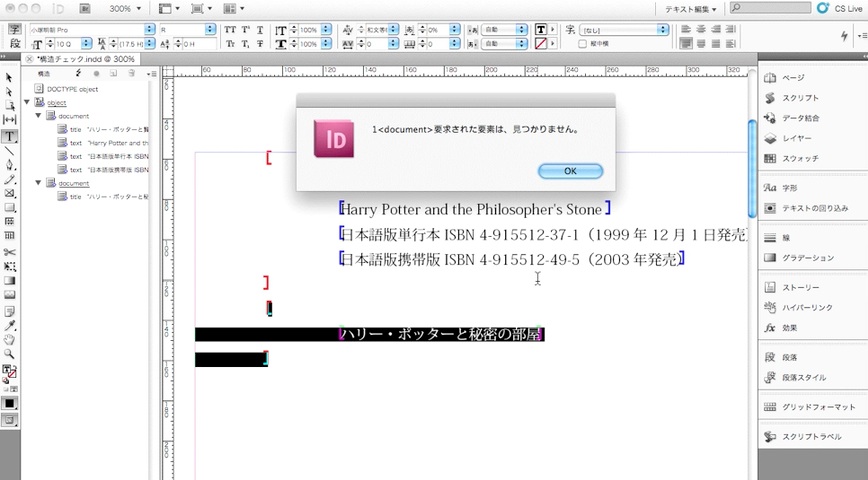This screenshot has width=868, height=480.
Task: Select the Rectangle Frame tool
Action: [9, 193]
